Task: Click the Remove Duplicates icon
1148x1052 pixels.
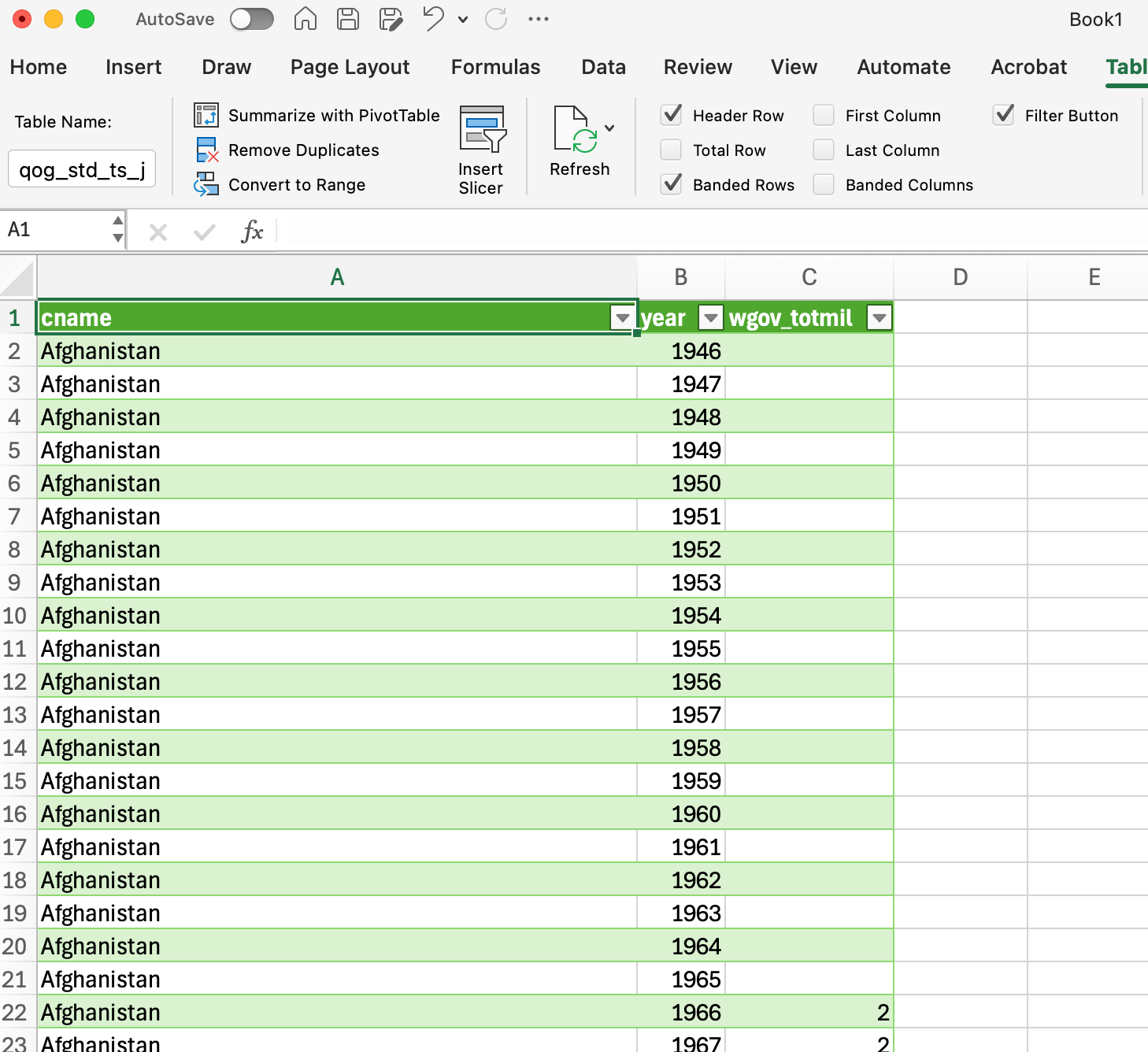Action: click(207, 150)
